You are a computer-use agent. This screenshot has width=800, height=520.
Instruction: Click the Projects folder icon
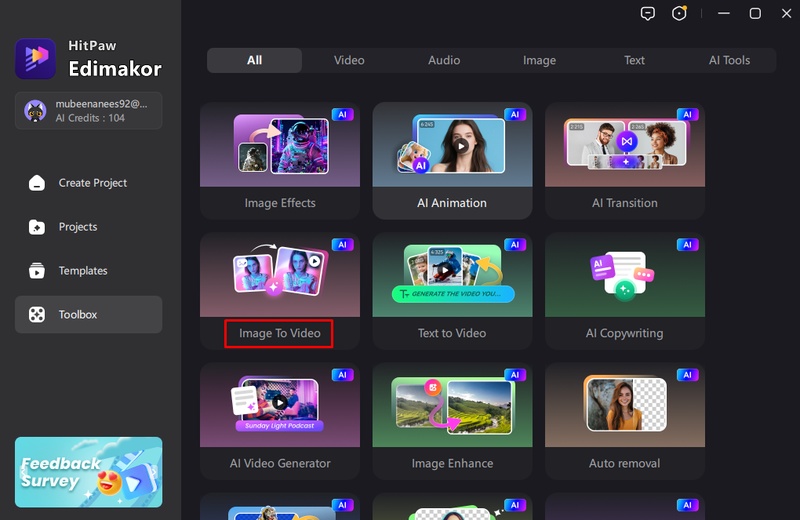[37, 227]
